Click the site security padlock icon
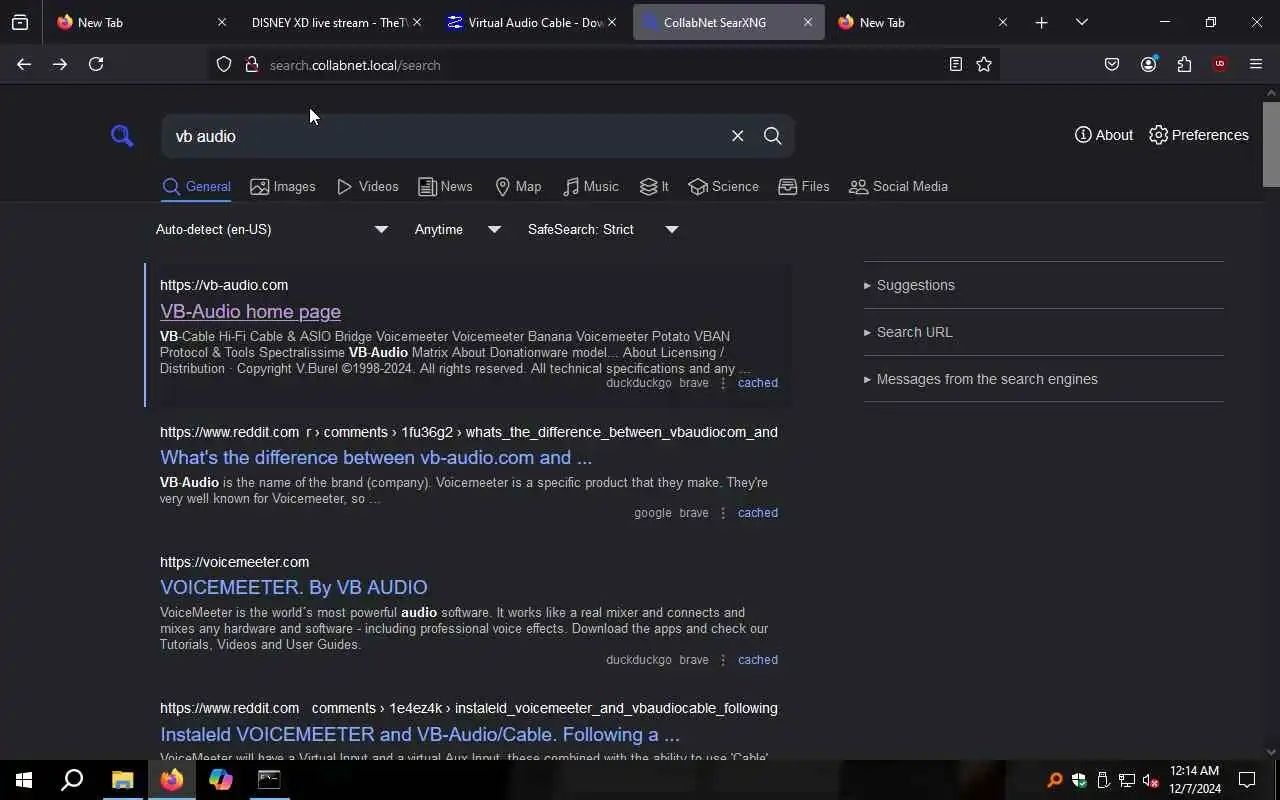Image resolution: width=1280 pixels, height=800 pixels. click(252, 64)
